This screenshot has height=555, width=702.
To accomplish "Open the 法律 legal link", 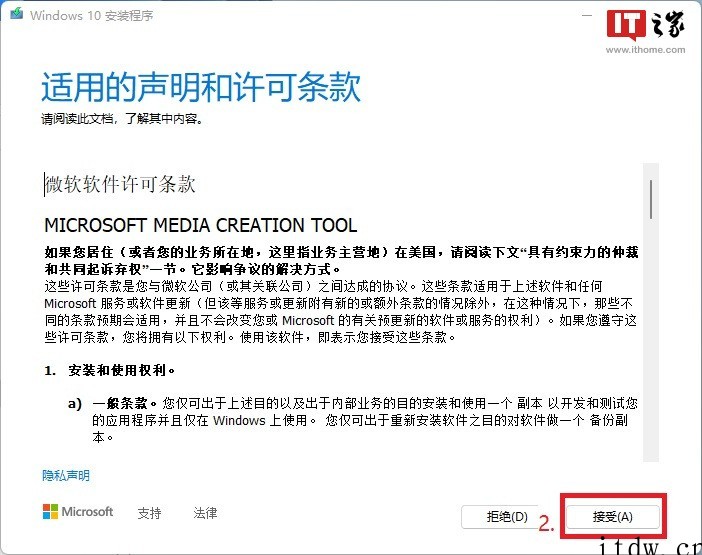I will [205, 513].
